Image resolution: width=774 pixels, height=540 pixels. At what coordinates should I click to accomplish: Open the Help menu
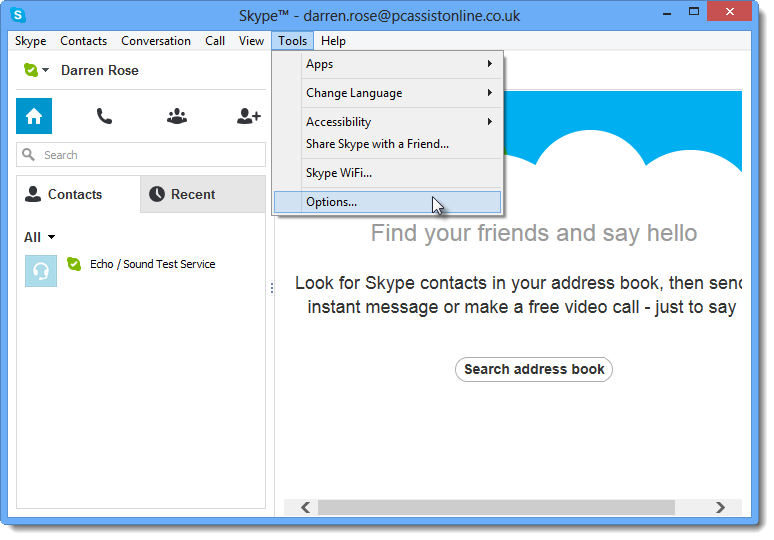click(333, 41)
